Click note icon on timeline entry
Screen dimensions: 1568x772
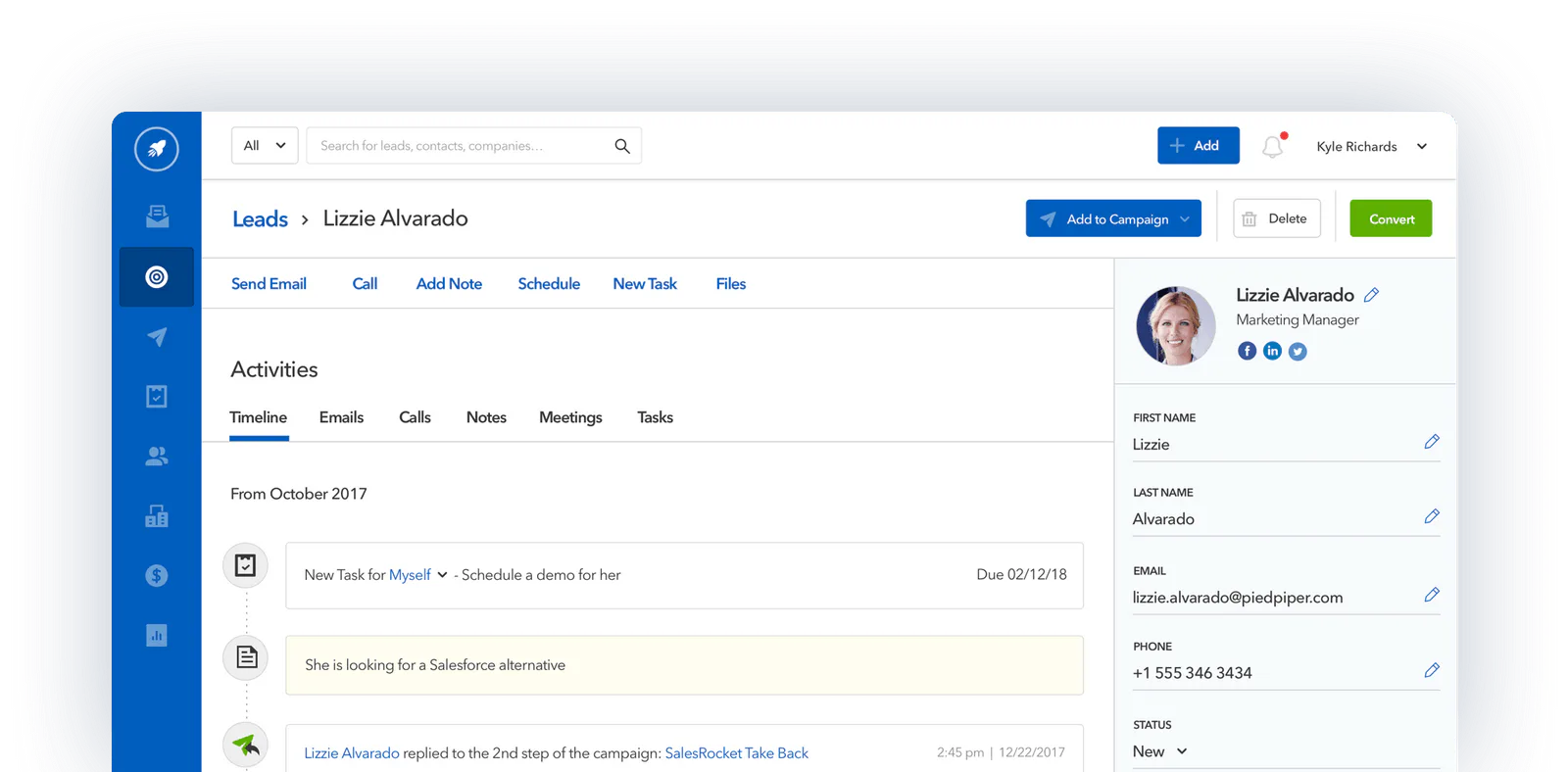[x=246, y=657]
